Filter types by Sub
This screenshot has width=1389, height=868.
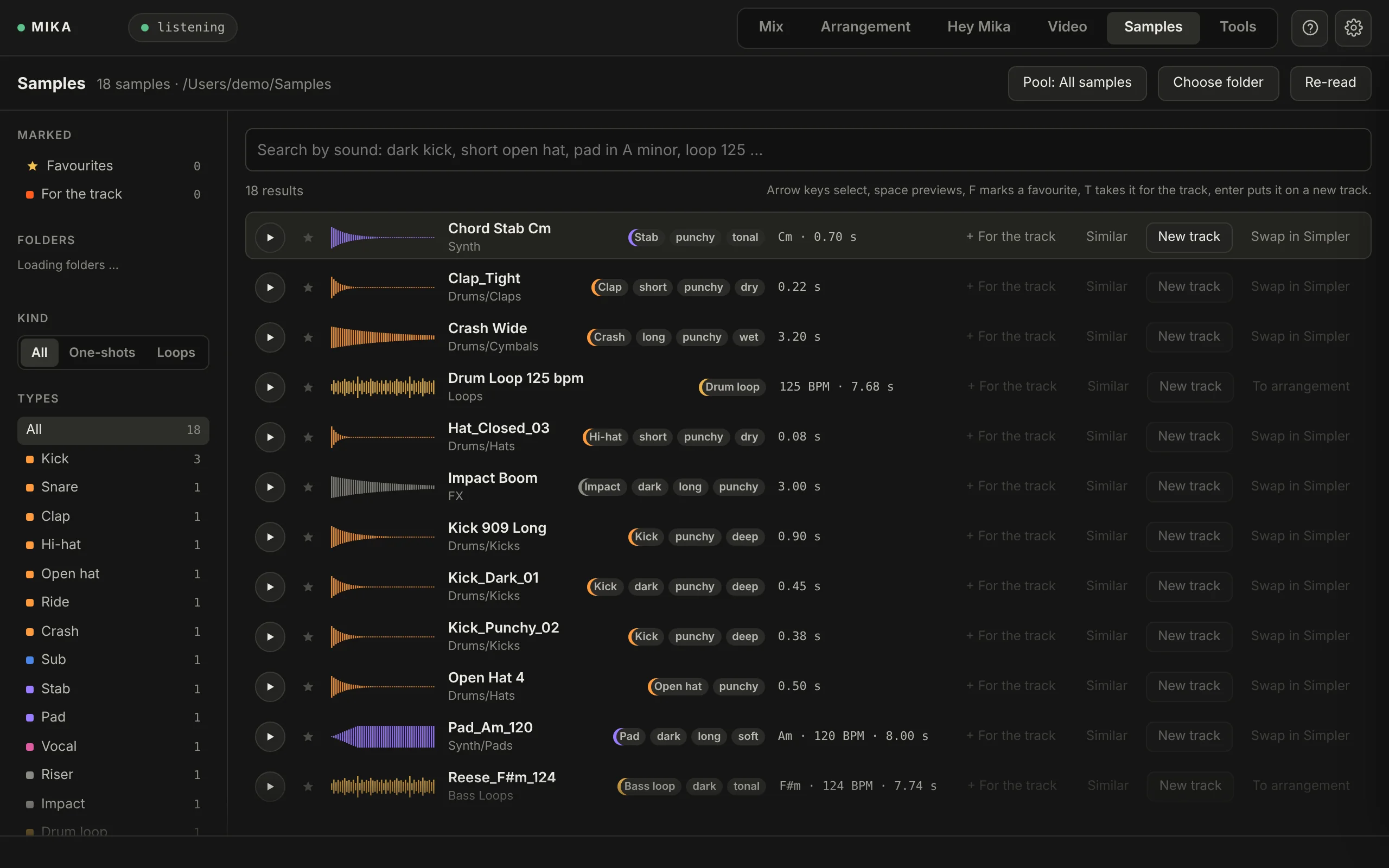[113, 660]
